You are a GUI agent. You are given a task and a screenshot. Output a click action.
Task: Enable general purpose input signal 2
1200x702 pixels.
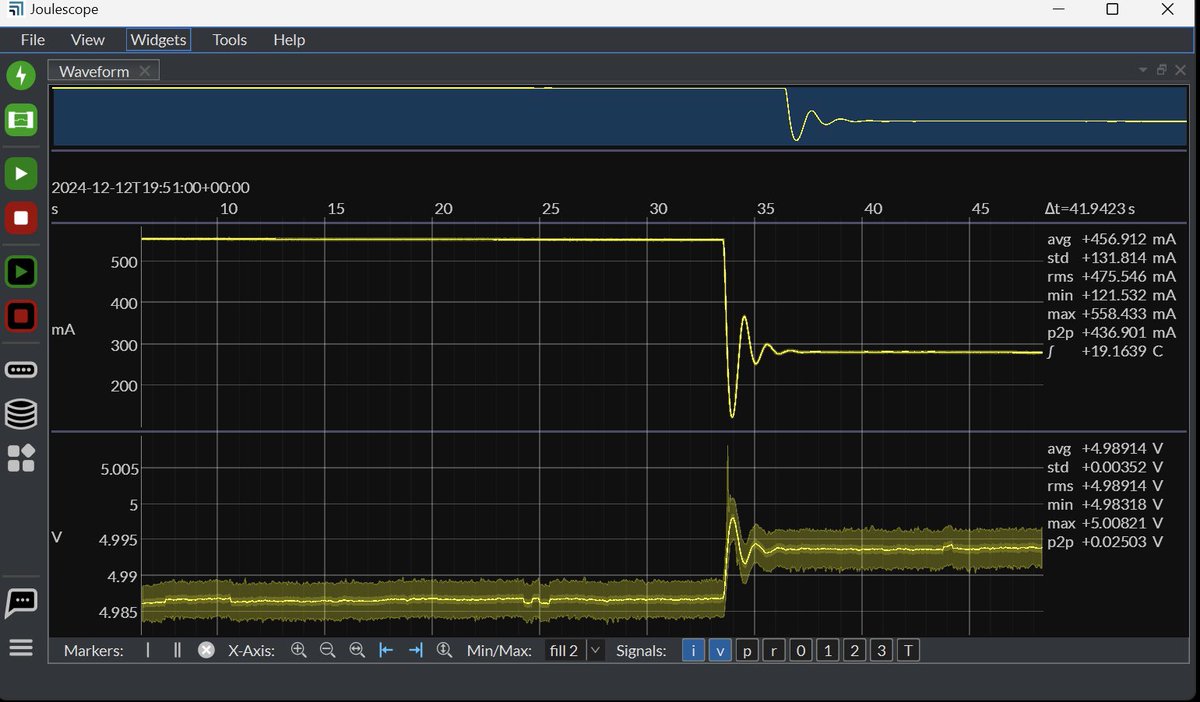point(854,651)
